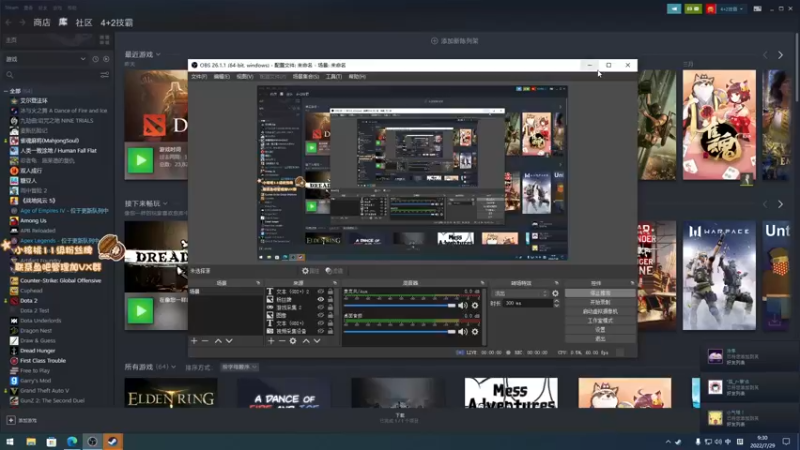Adjust the 麦克风/Aux volume slider

399,305
